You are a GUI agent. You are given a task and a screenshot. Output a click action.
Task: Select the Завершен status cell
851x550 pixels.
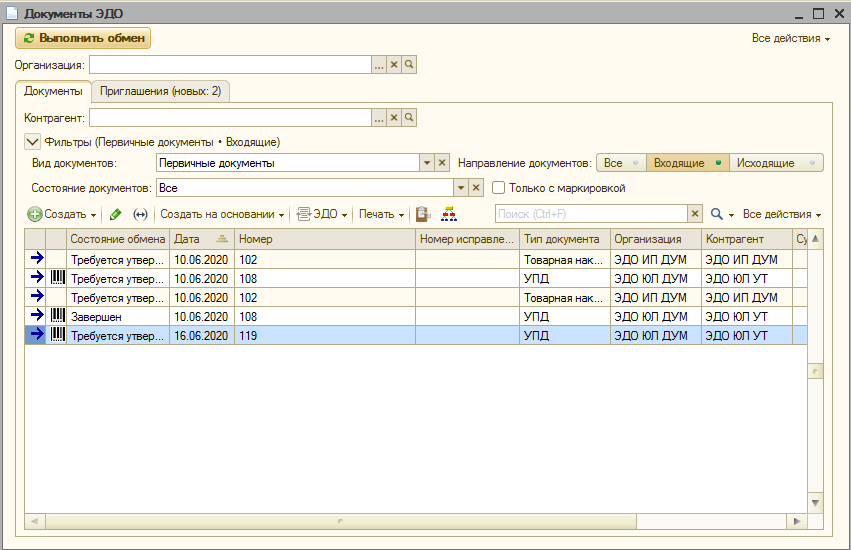coord(118,317)
